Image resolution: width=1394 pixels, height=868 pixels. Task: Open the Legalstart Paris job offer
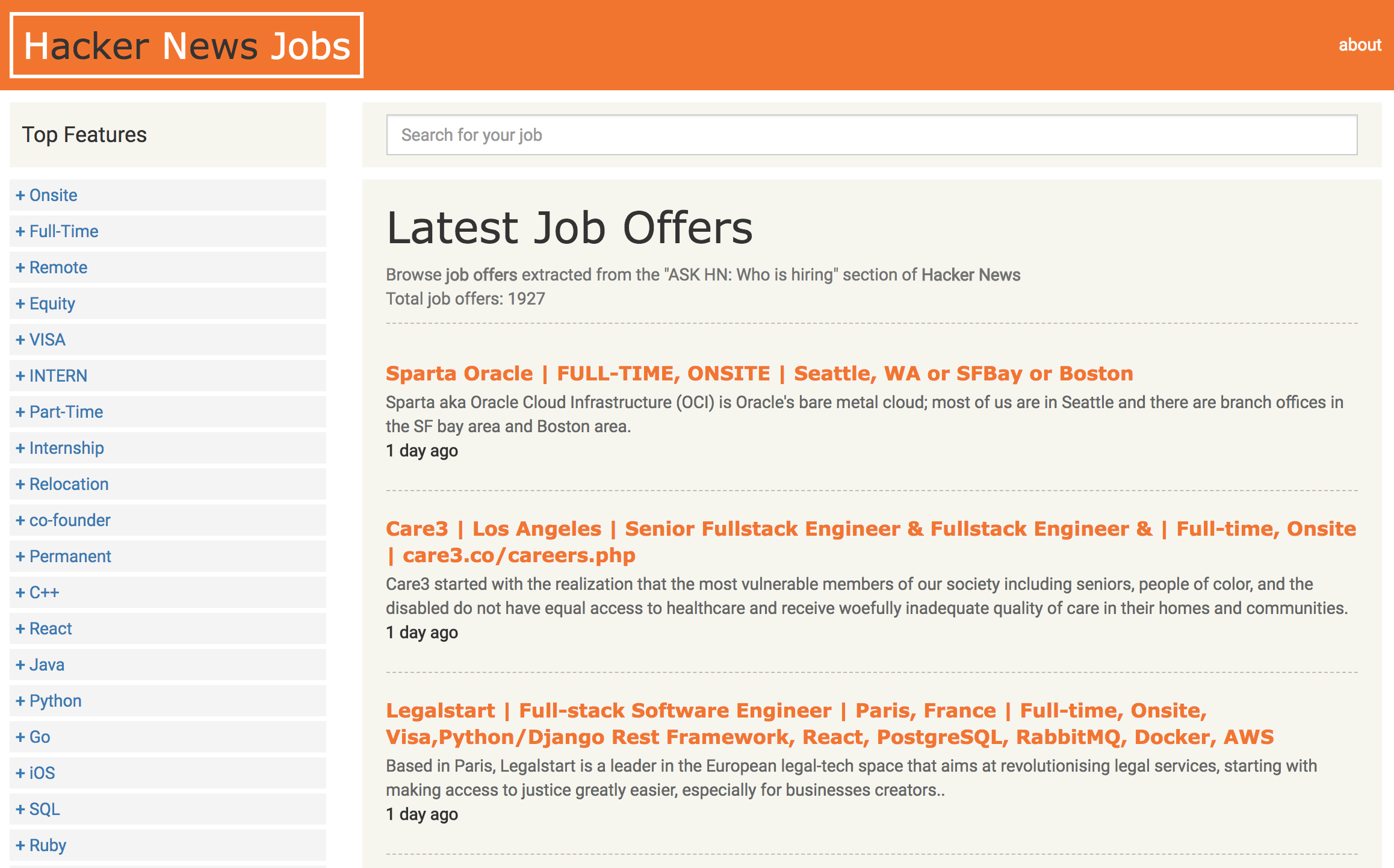[x=830, y=724]
